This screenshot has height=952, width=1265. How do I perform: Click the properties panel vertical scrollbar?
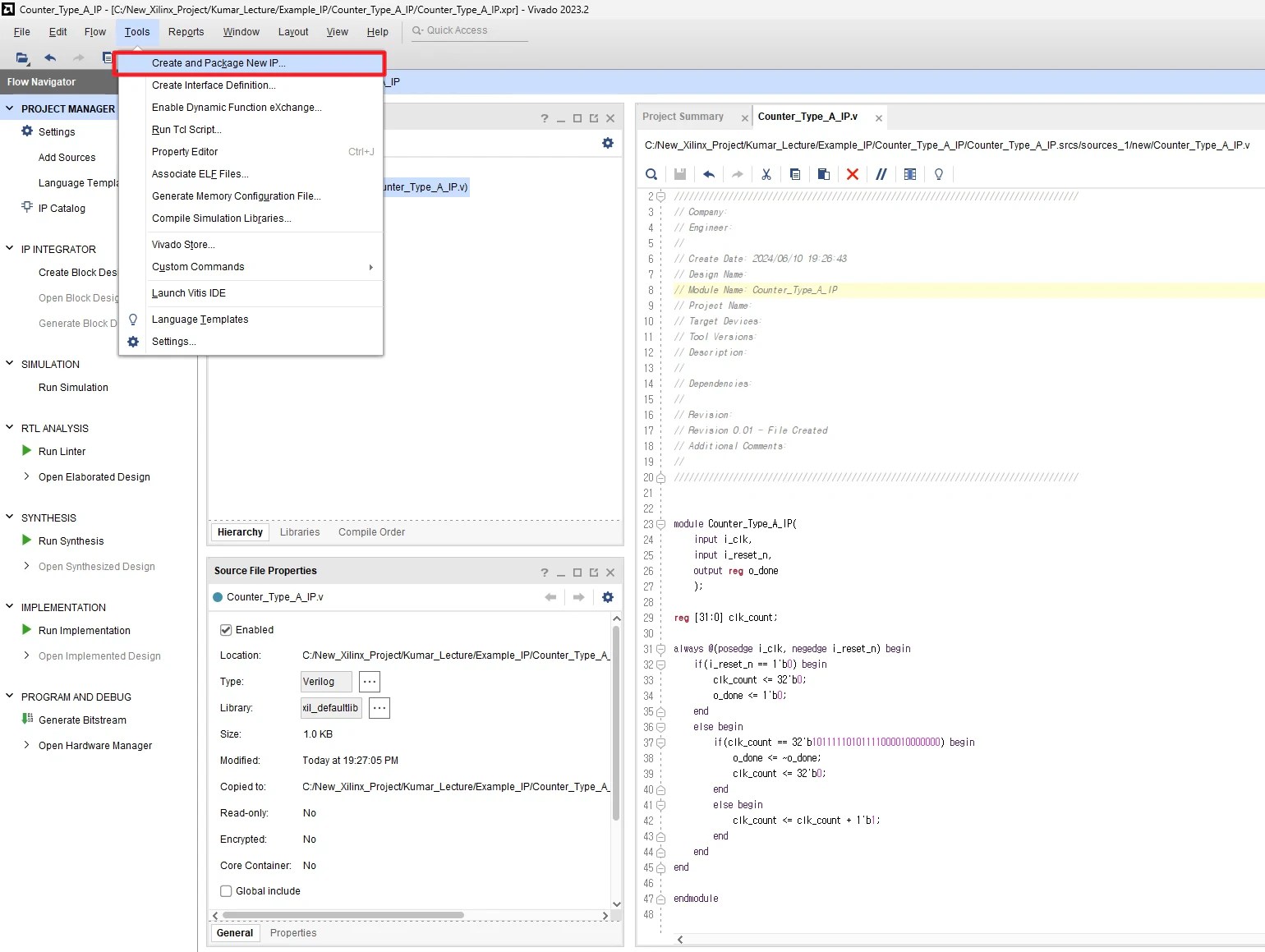617,723
